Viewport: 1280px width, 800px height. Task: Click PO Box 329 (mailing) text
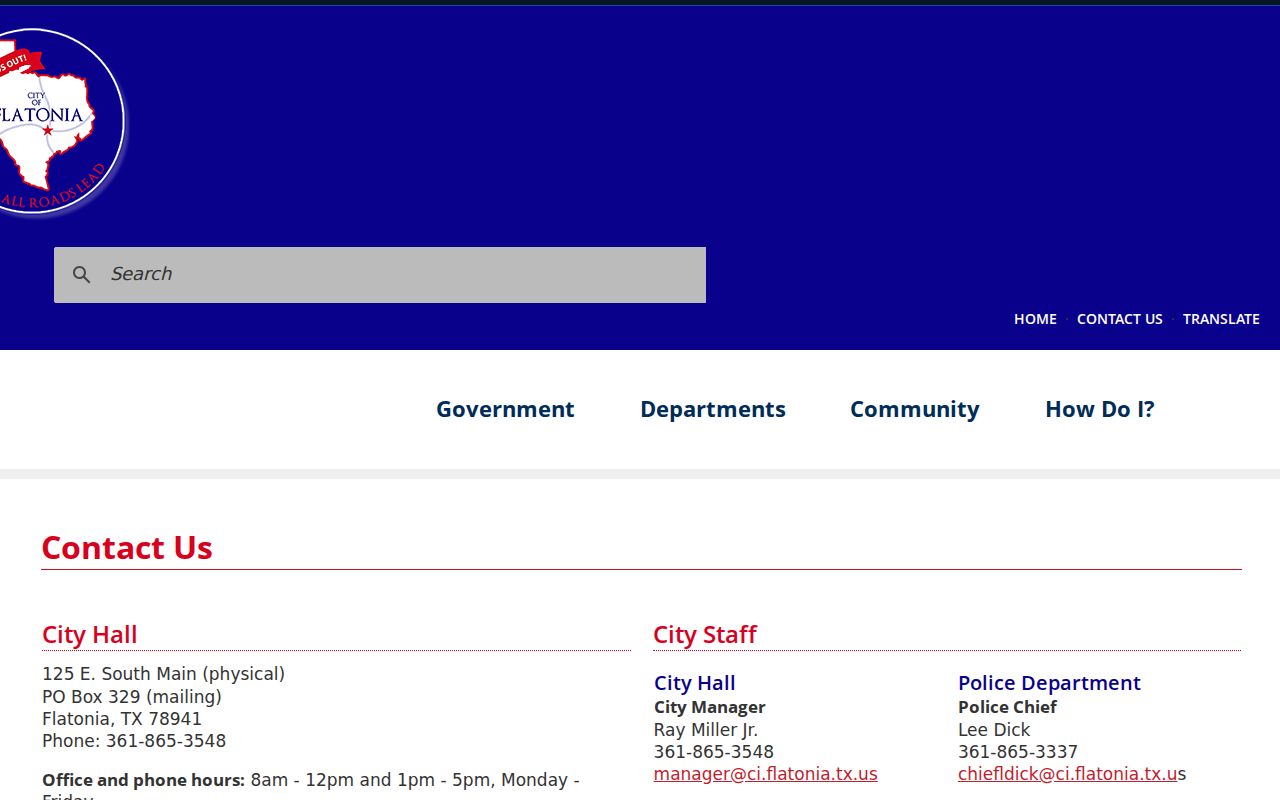(132, 697)
